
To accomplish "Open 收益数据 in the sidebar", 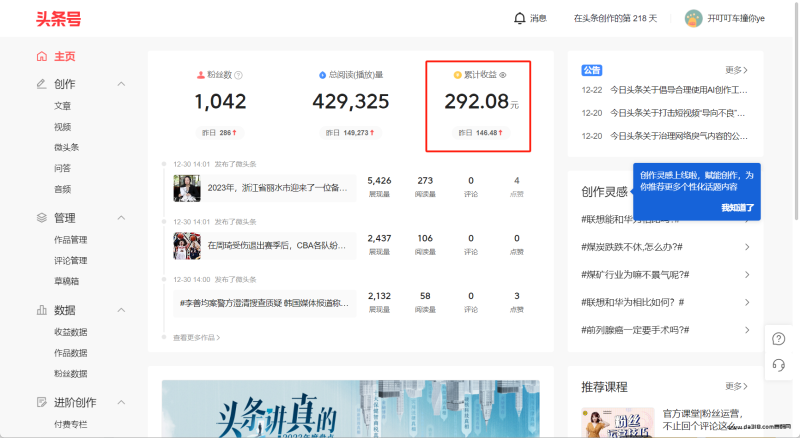I will (x=71, y=332).
